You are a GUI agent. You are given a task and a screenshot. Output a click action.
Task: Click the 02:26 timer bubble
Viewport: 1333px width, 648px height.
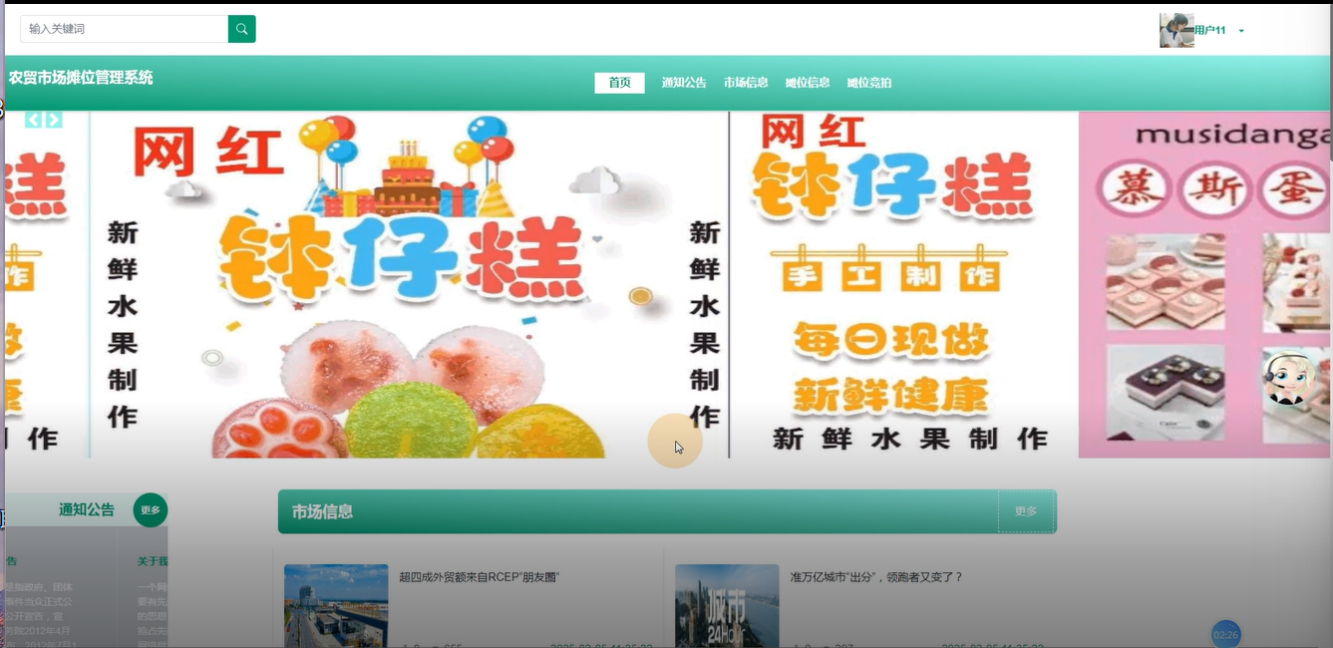pyautogui.click(x=1226, y=635)
